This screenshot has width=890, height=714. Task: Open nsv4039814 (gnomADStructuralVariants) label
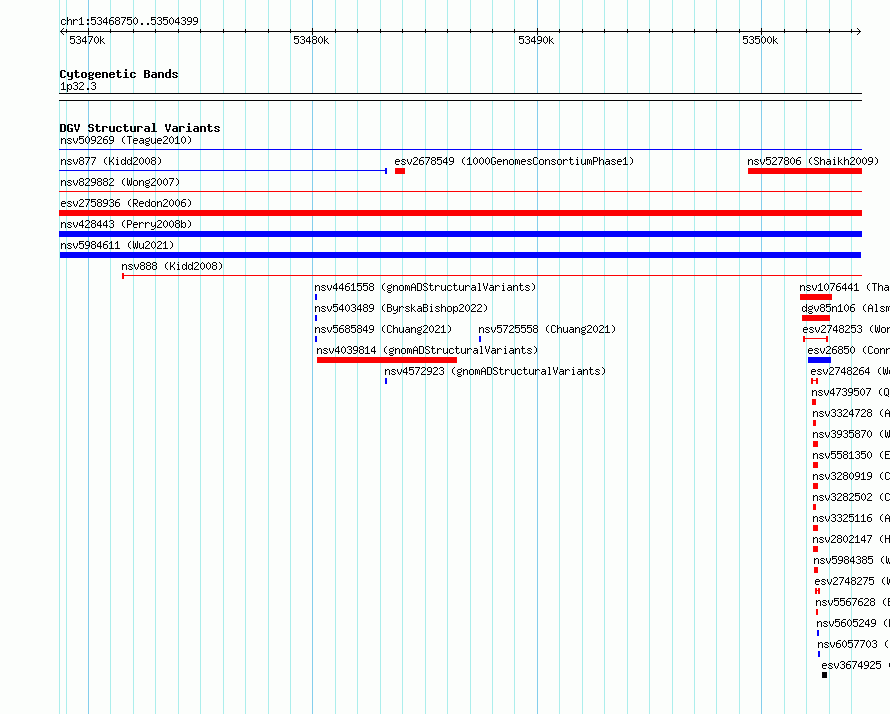427,350
